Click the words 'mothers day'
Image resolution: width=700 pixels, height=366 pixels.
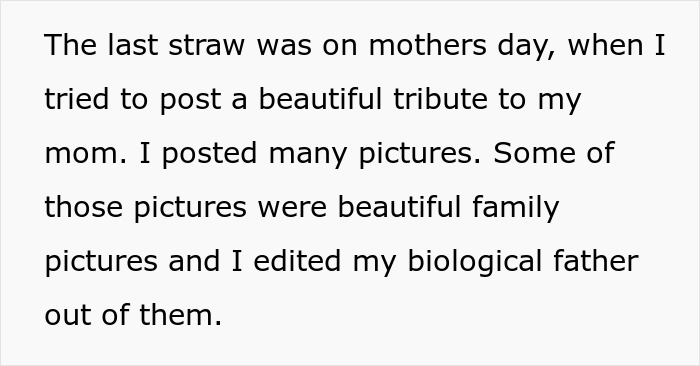pos(462,47)
